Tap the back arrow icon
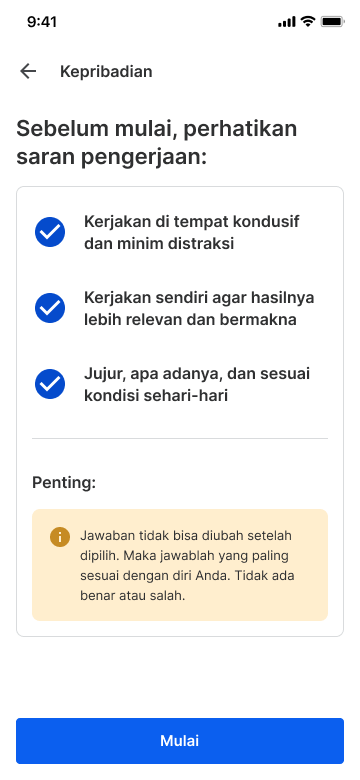This screenshot has width=360, height=780. coord(28,72)
